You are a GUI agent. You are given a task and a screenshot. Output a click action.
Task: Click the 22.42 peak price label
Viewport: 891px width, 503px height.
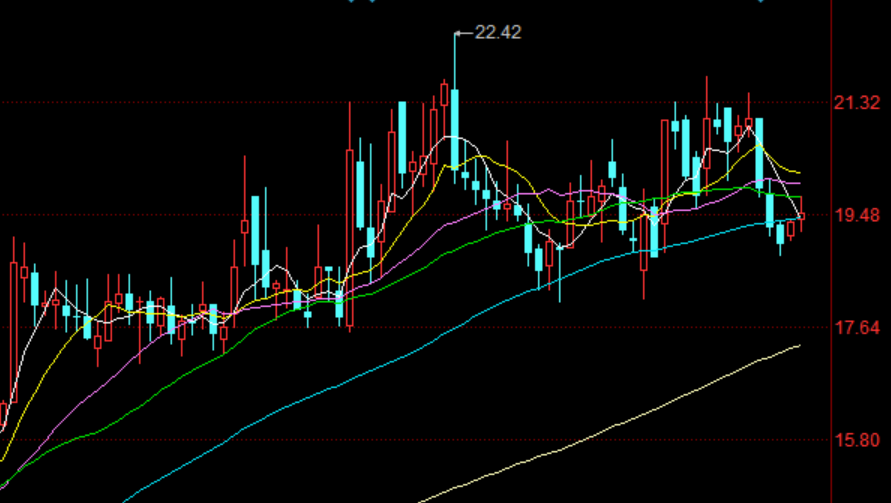click(x=498, y=33)
